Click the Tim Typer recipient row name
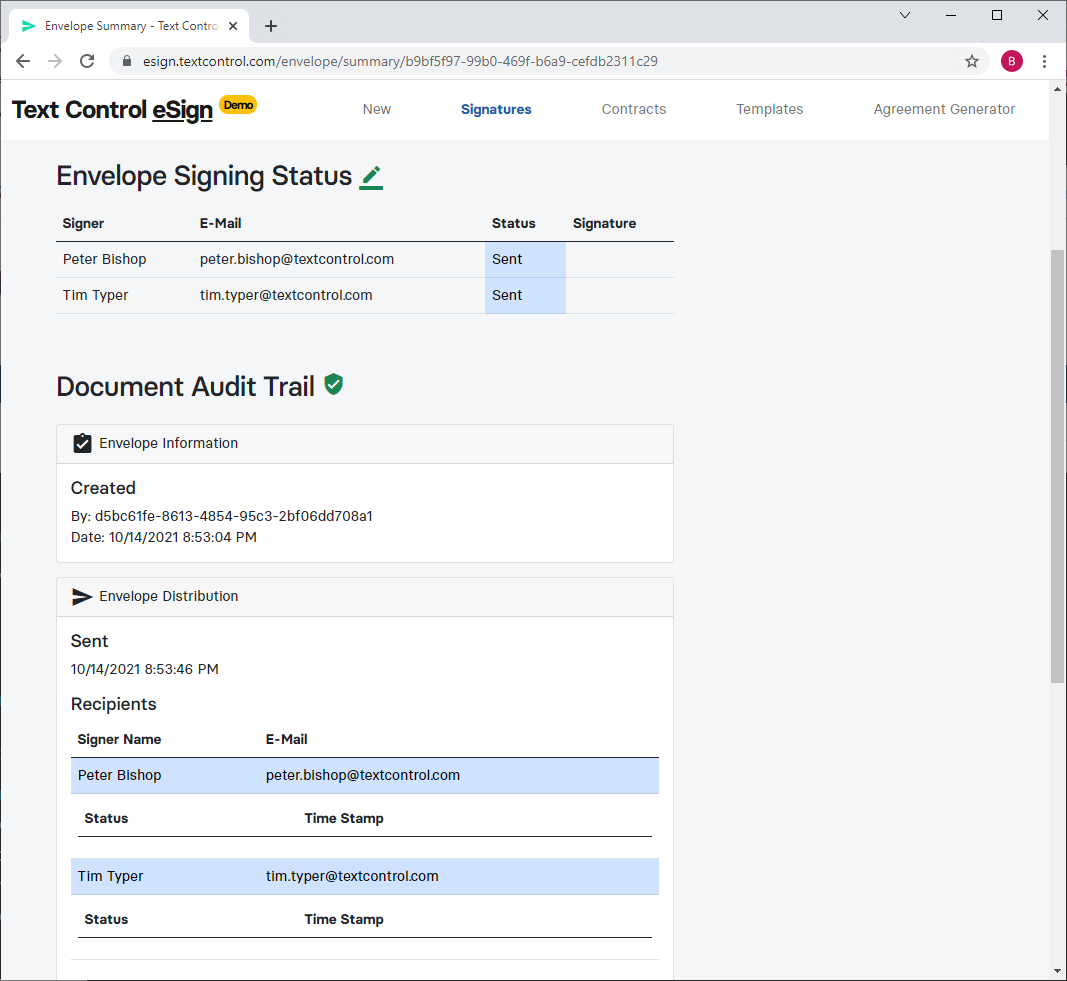The image size is (1067, 981). (110, 876)
